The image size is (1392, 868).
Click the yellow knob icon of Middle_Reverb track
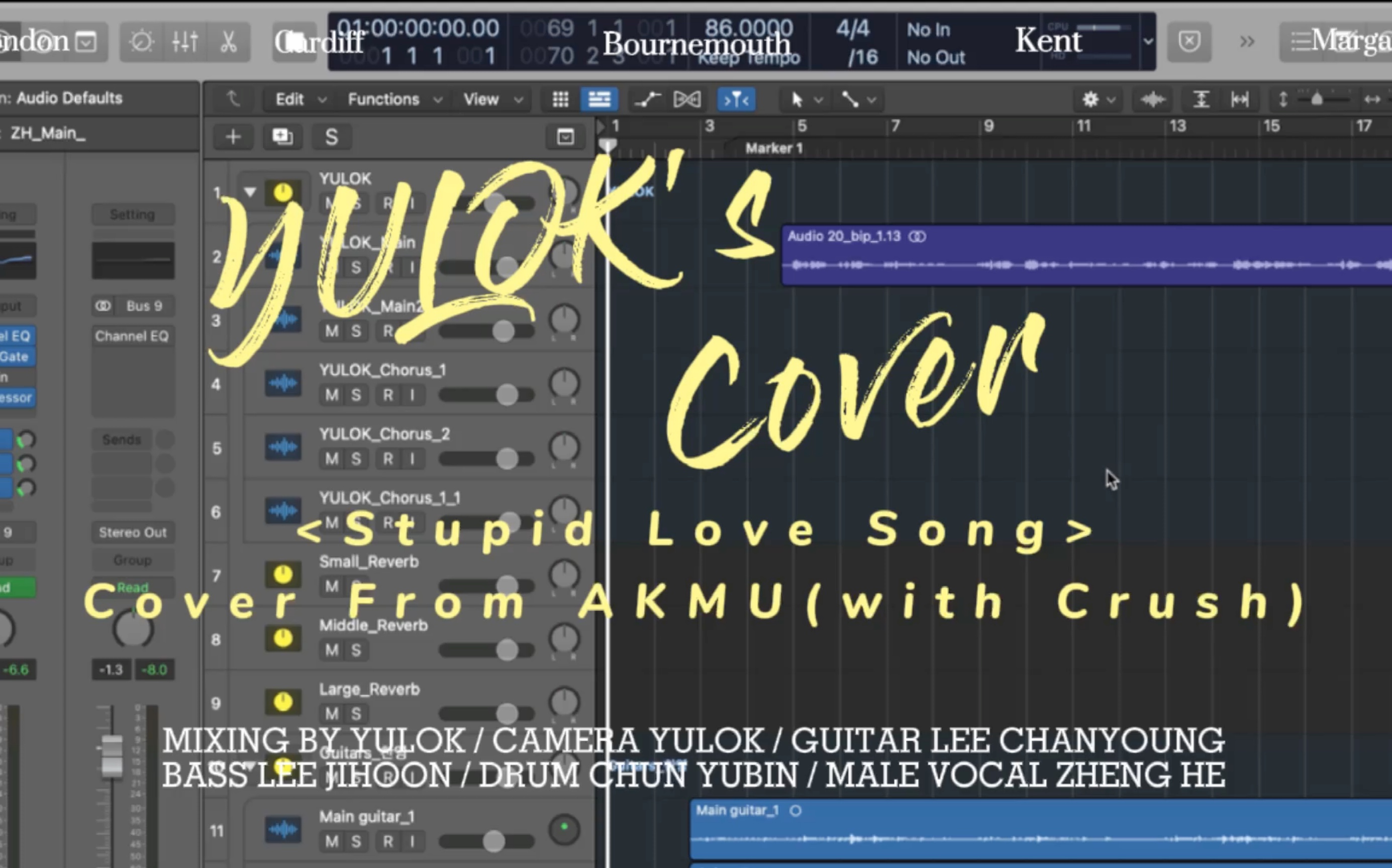pos(282,638)
